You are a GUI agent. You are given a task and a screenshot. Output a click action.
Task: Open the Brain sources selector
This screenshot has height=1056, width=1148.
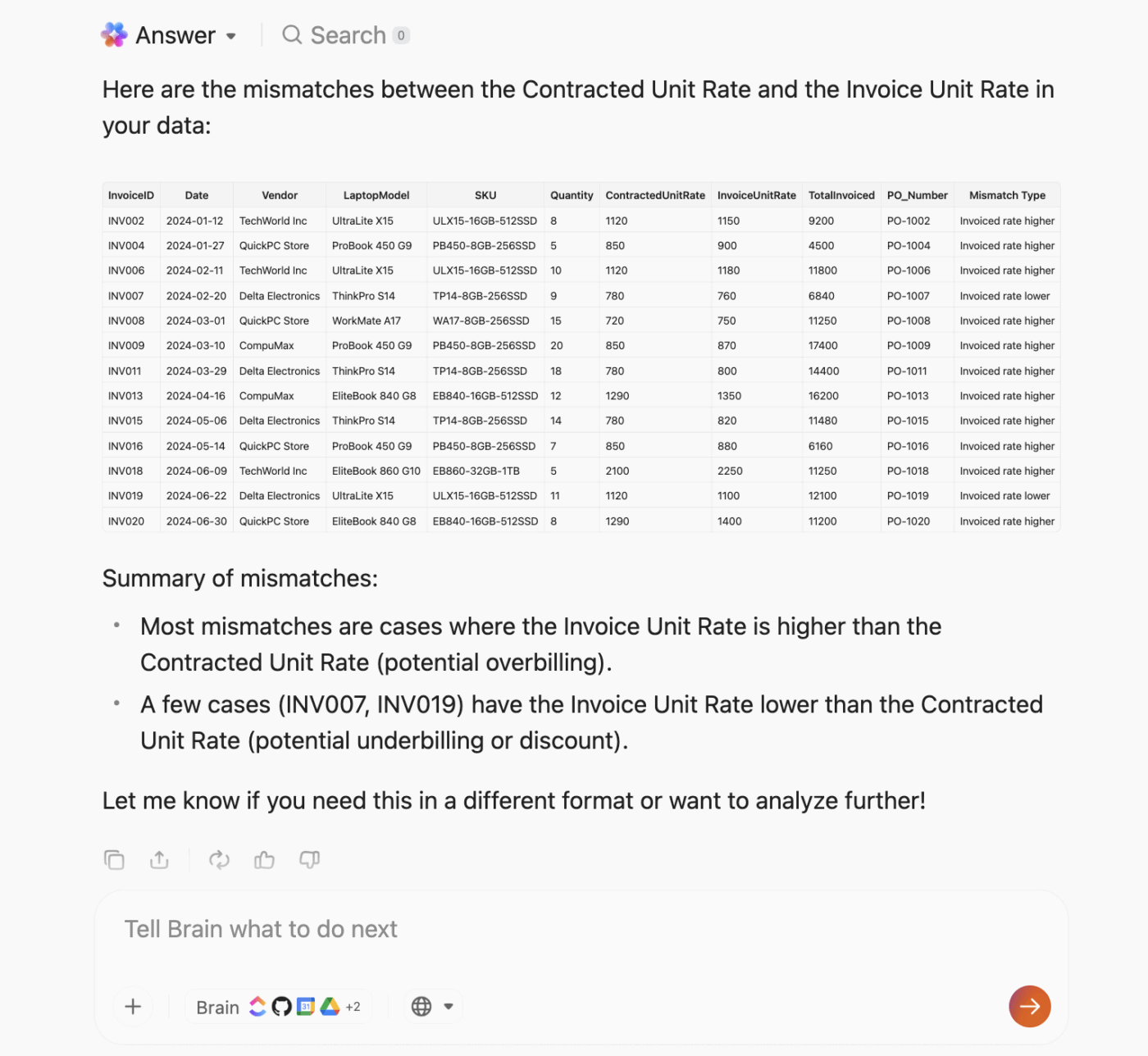point(218,1007)
